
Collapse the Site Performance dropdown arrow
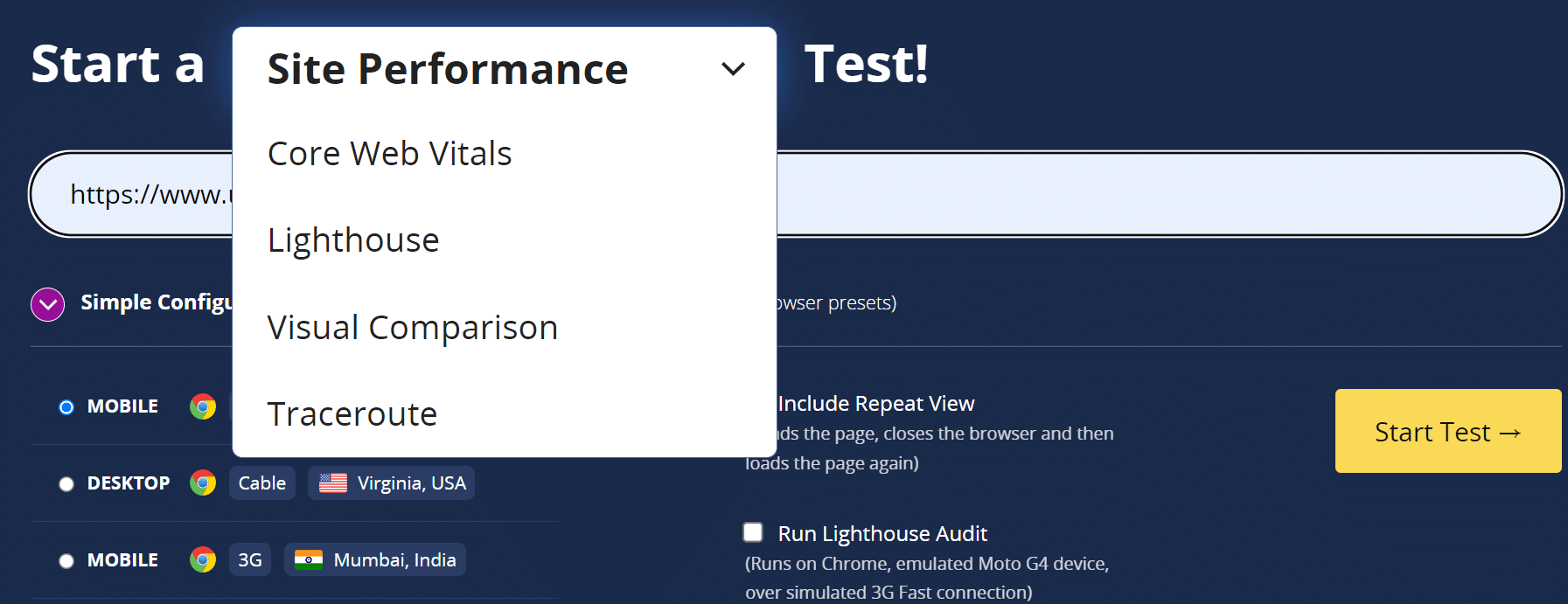(733, 68)
